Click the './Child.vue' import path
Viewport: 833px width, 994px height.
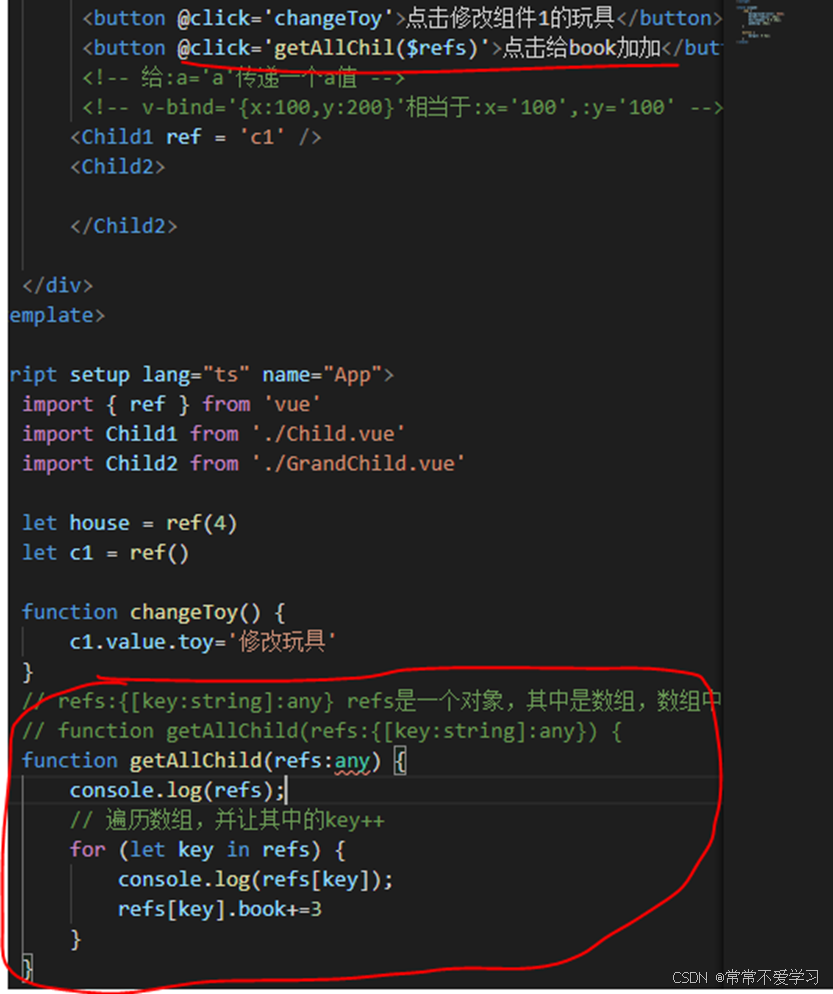pyautogui.click(x=328, y=434)
